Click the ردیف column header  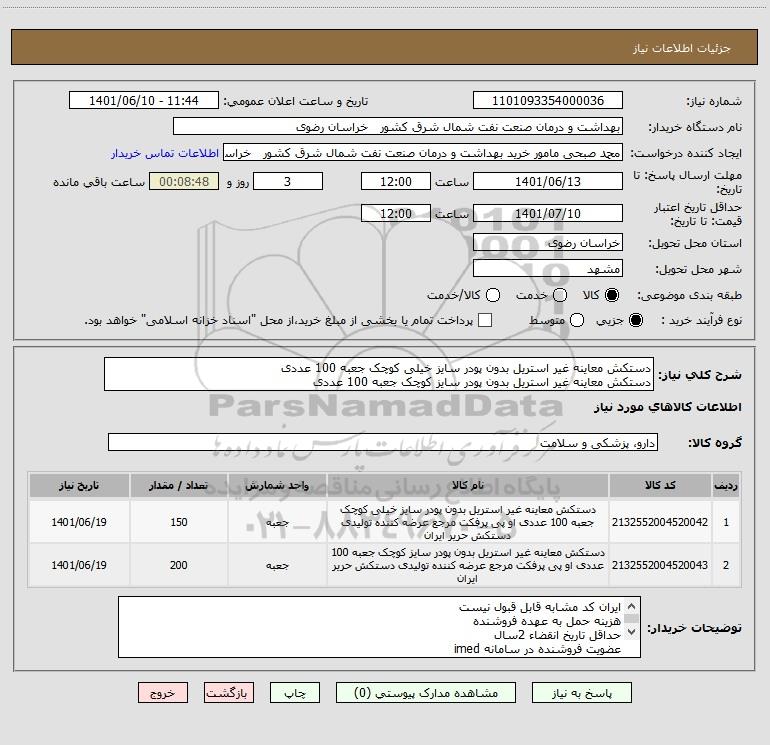coord(726,485)
